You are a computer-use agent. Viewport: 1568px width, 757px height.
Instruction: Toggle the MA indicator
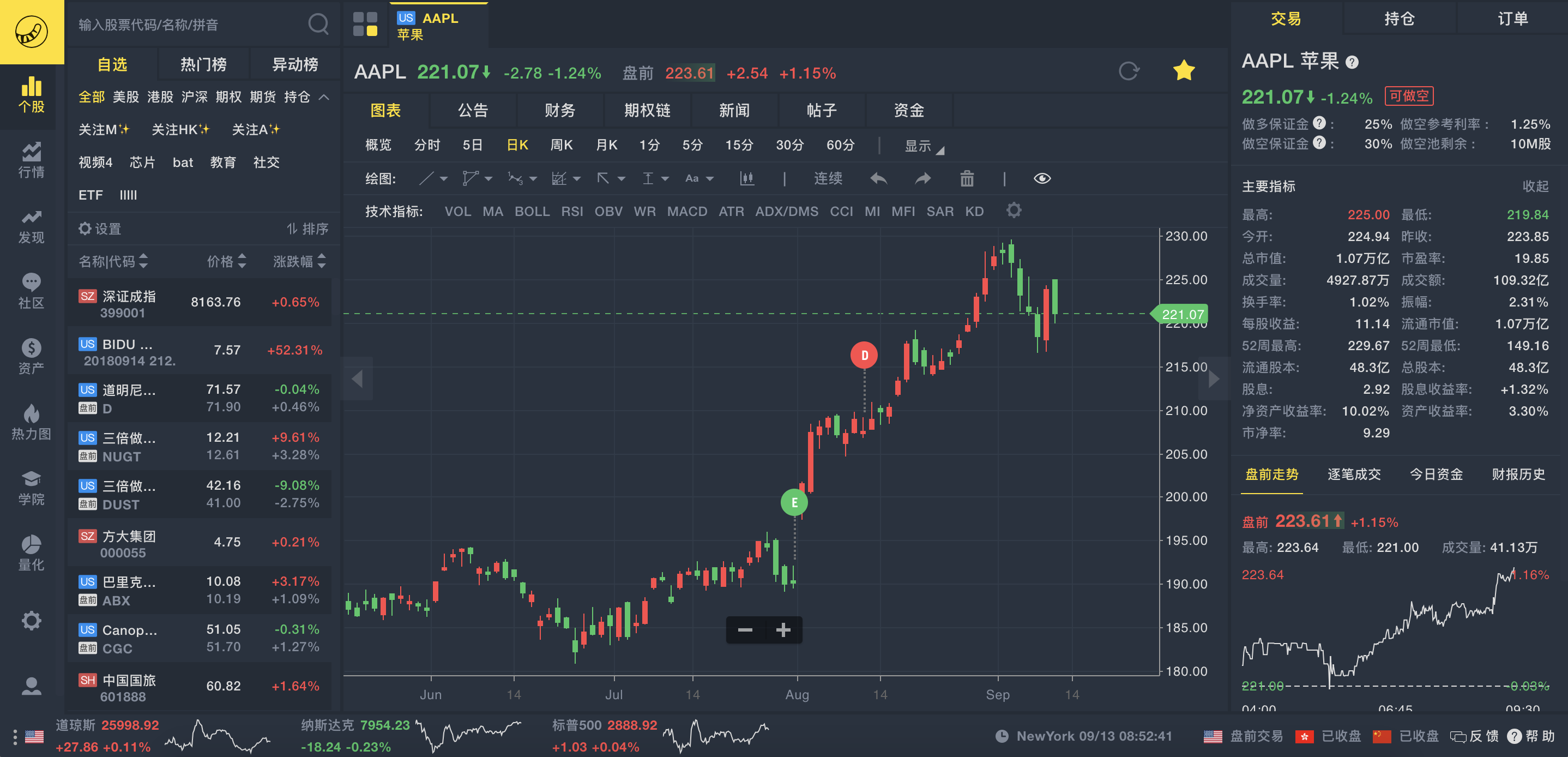492,211
